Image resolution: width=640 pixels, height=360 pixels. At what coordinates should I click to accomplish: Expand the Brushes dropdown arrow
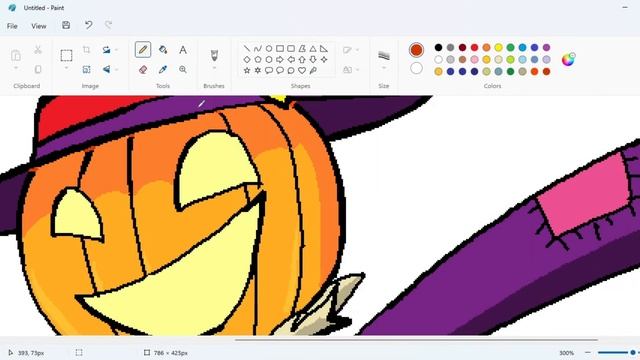(214, 68)
